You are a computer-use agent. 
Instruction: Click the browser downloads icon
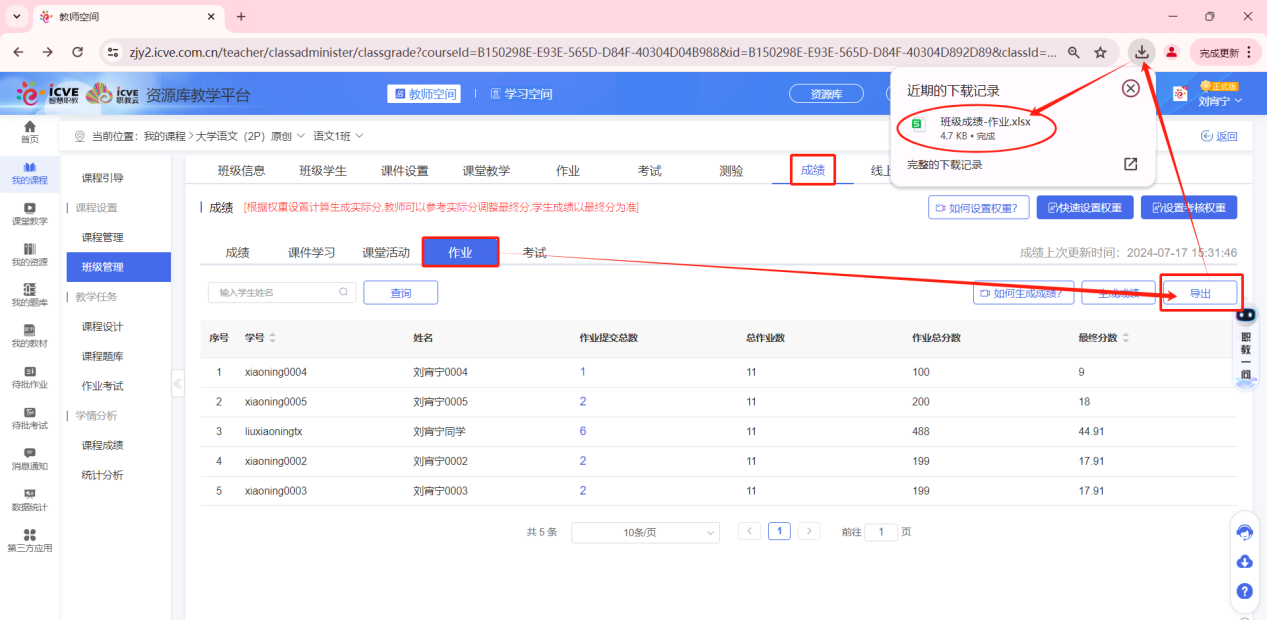tap(1141, 52)
